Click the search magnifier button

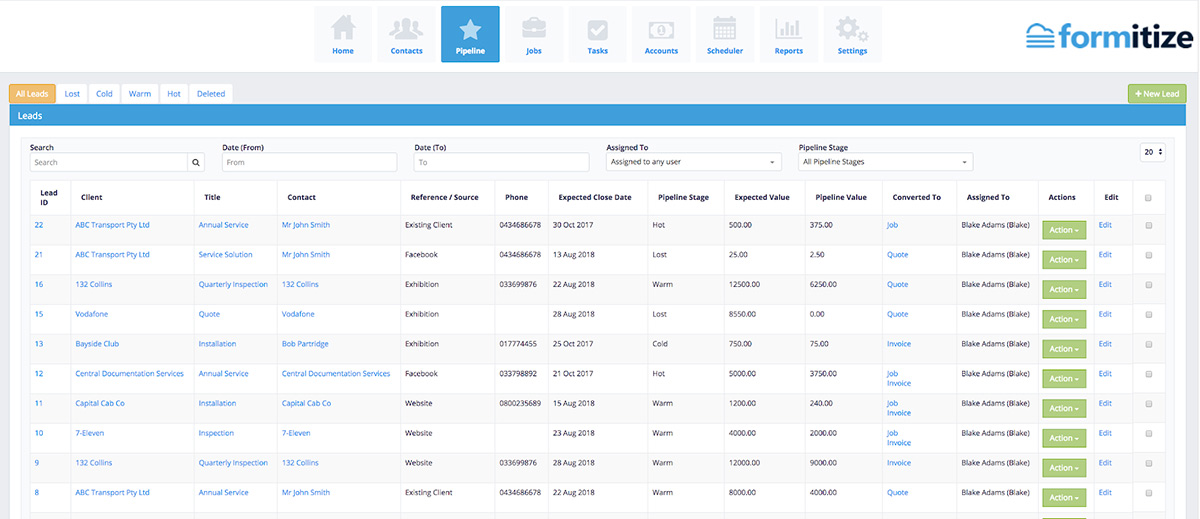tap(196, 162)
